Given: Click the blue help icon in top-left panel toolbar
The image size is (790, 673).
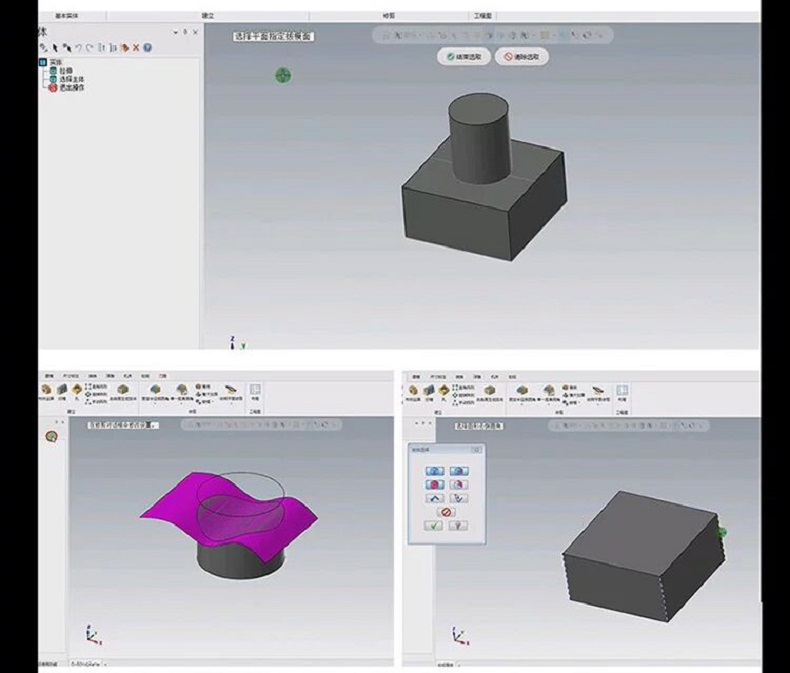Looking at the screenshot, I should click(x=148, y=47).
